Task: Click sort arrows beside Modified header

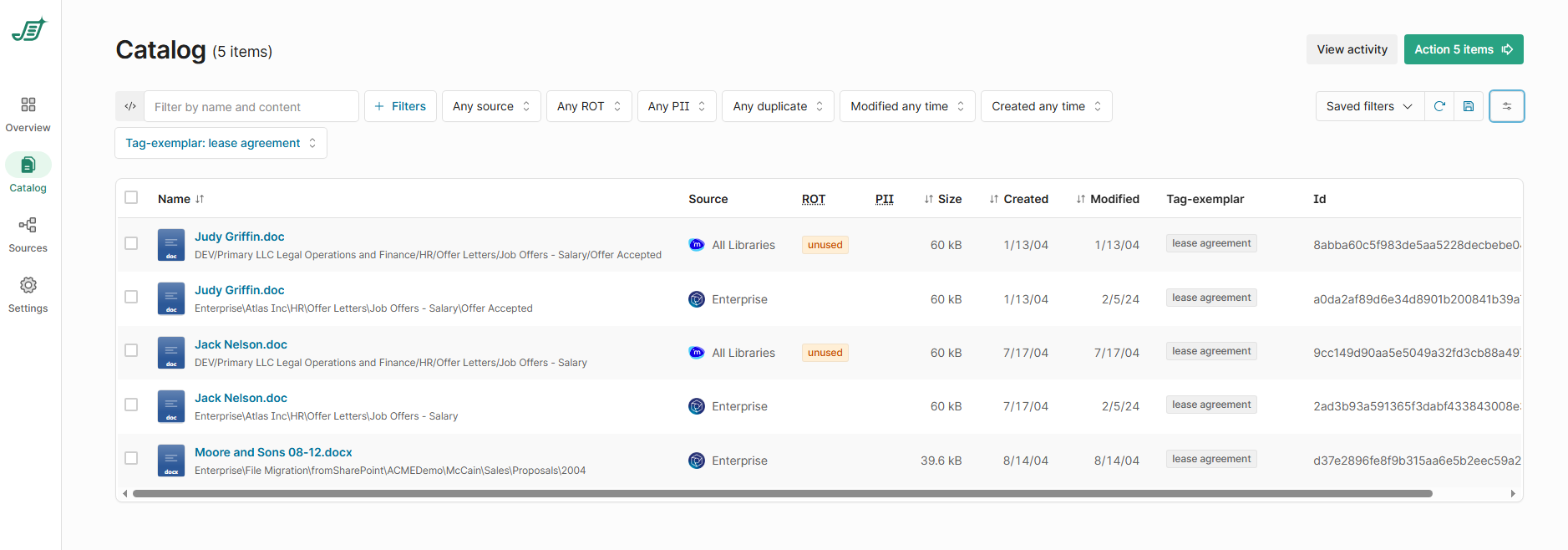Action: [1081, 199]
